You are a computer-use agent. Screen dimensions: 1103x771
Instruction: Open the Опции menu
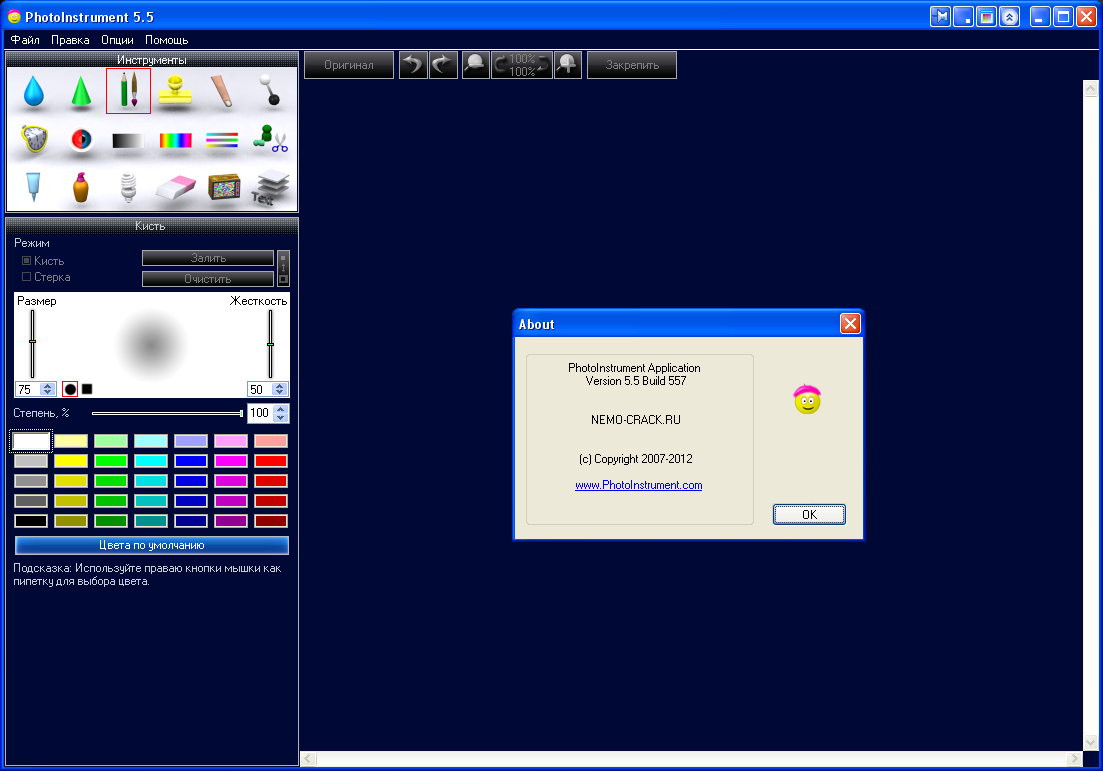pyautogui.click(x=117, y=39)
